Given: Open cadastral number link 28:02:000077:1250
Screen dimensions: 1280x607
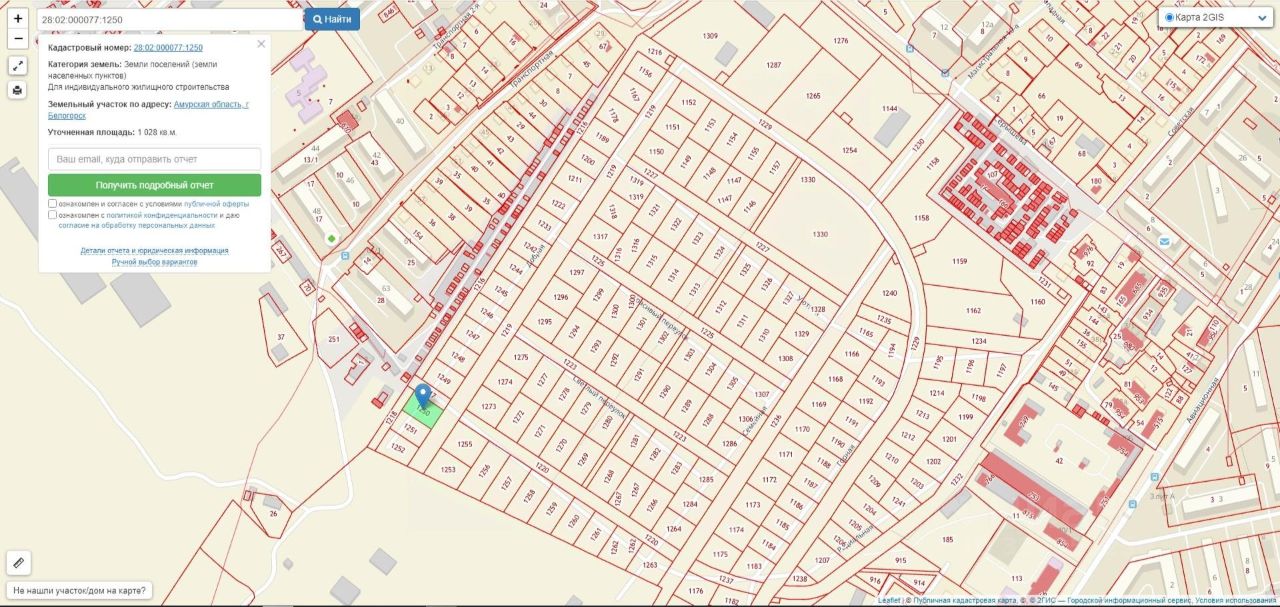Looking at the screenshot, I should [168, 48].
